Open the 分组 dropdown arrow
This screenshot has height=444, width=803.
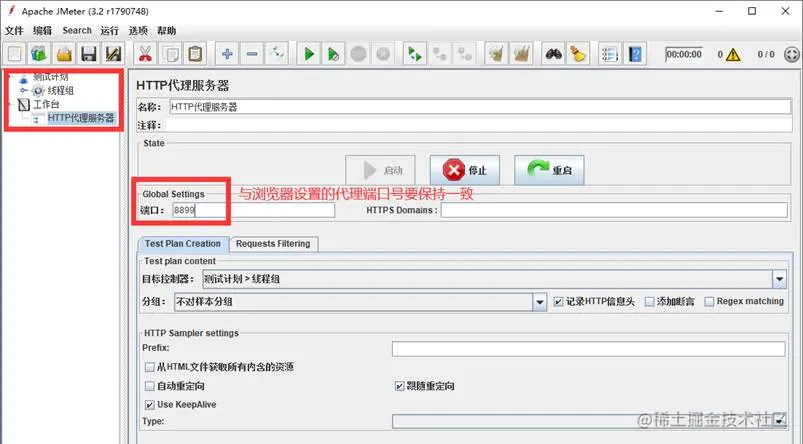click(539, 302)
